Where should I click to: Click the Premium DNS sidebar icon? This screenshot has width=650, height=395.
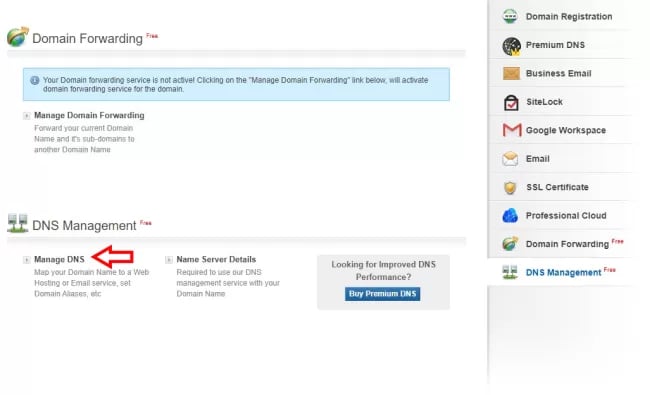click(x=511, y=46)
